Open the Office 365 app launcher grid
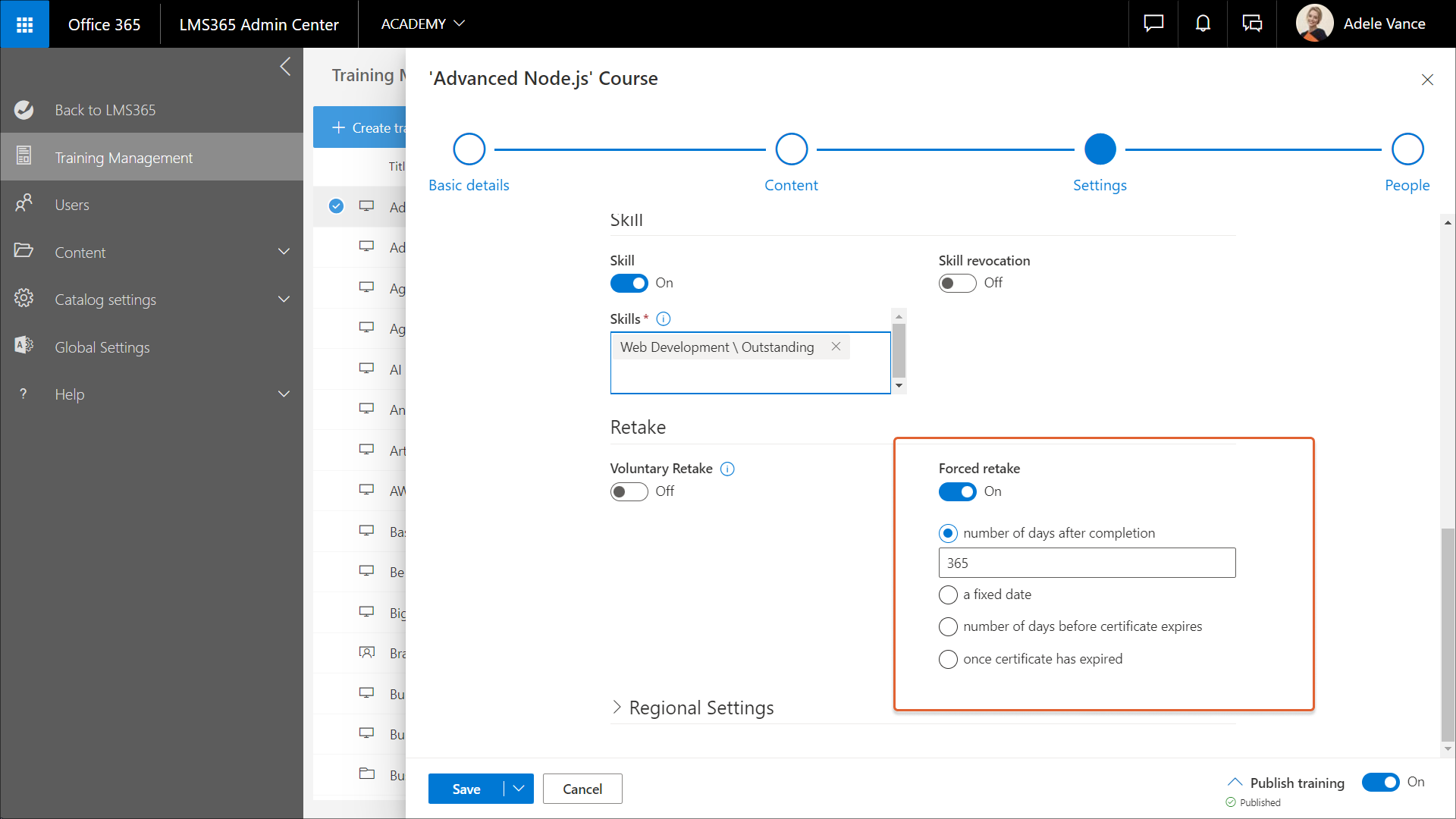1456x819 pixels. click(x=24, y=24)
